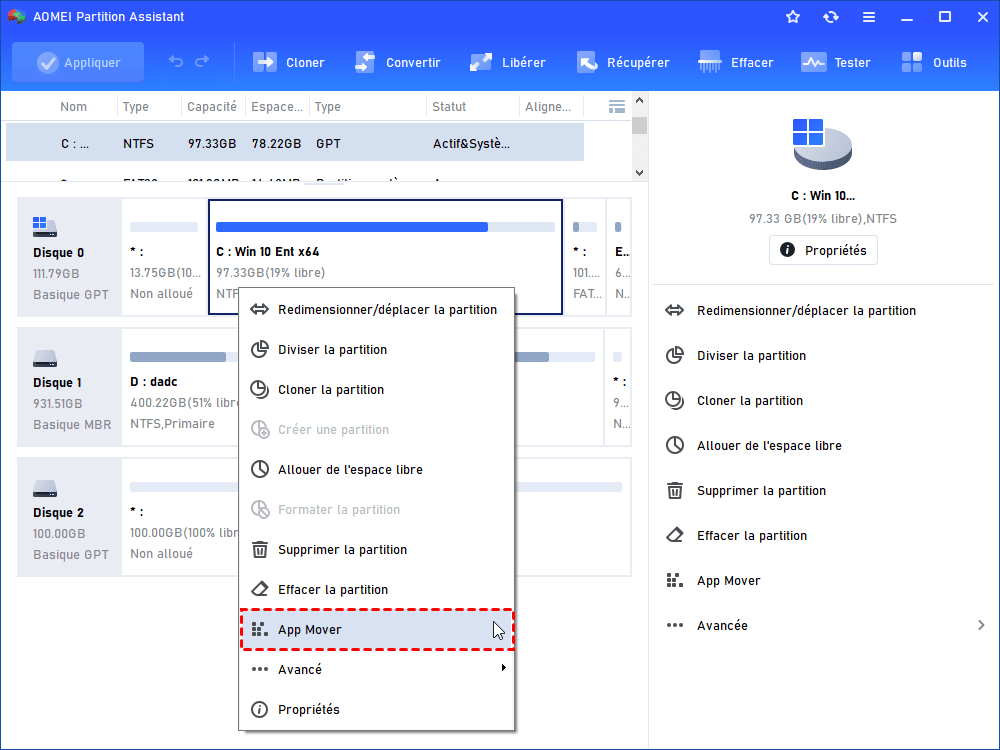Choose Allouer de l'espace libre in context menu
The width and height of the screenshot is (1000, 750).
(376, 469)
